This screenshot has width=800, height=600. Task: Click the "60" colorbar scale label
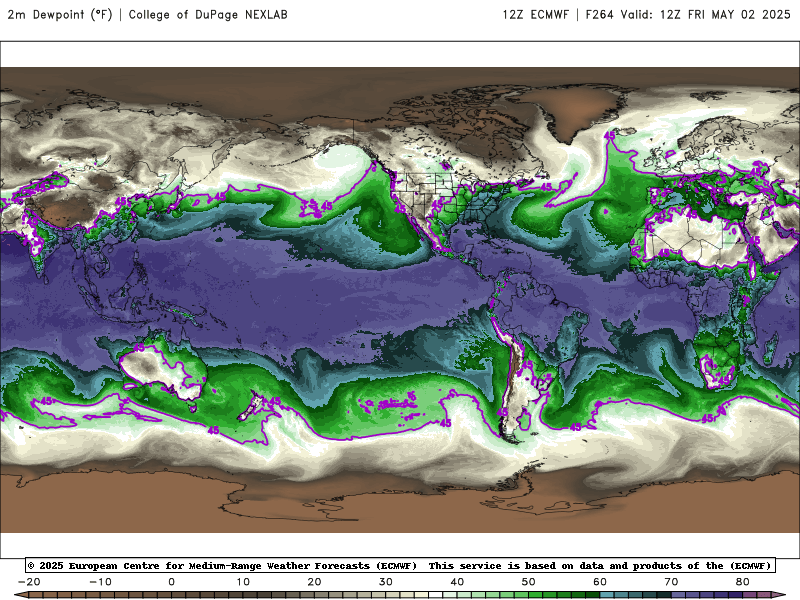coord(600,582)
